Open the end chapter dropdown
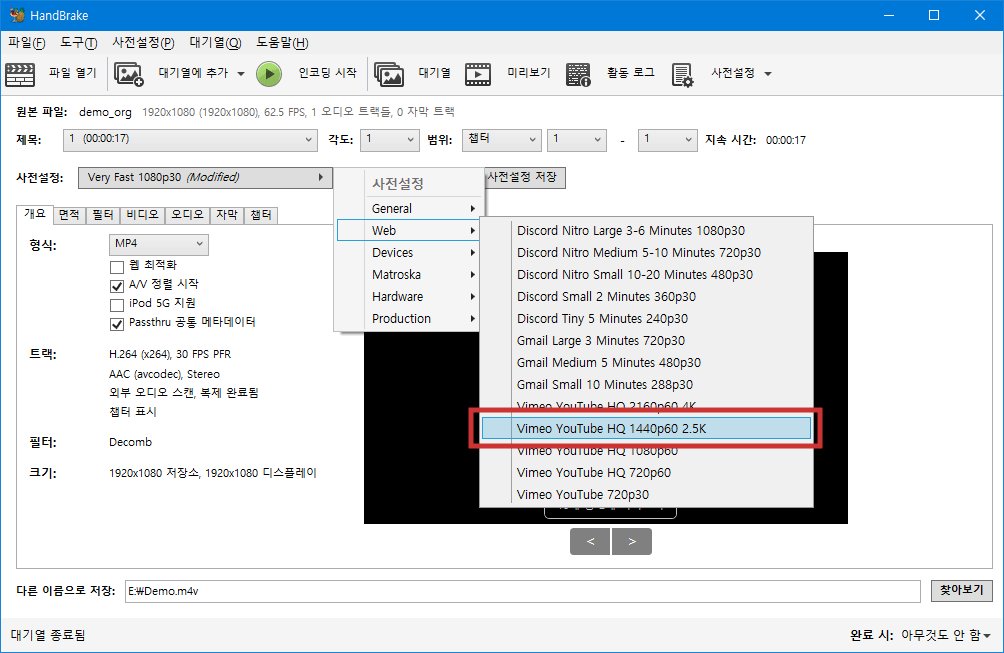1004x653 pixels. (x=668, y=140)
